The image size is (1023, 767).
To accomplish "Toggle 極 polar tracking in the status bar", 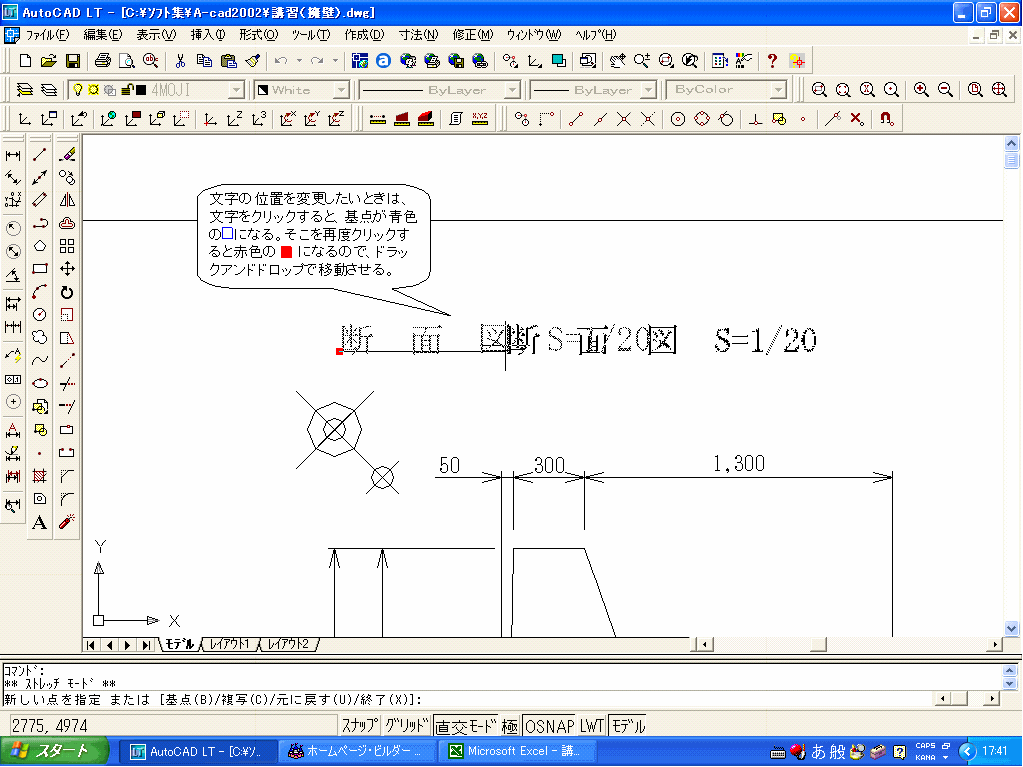I will click(x=510, y=725).
